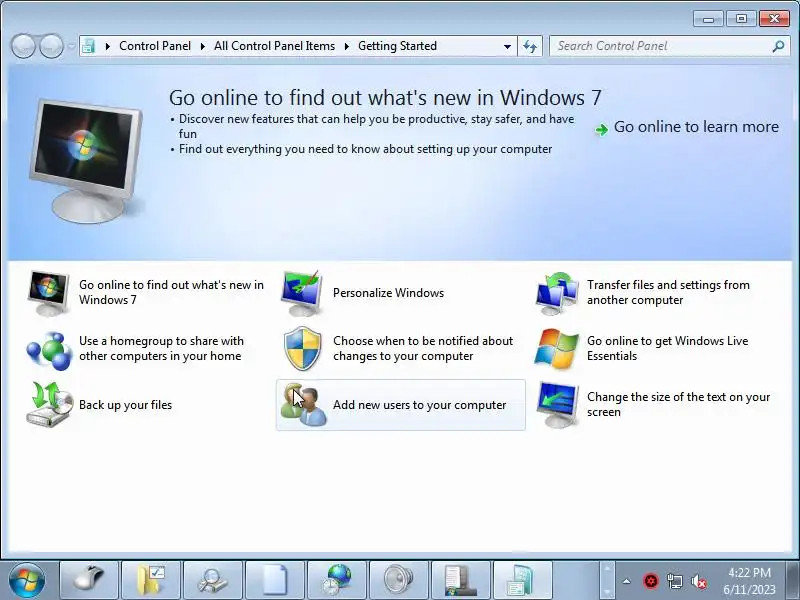Image resolution: width=800 pixels, height=600 pixels.
Task: Click the computer tower taskbar icon
Action: coord(460,580)
